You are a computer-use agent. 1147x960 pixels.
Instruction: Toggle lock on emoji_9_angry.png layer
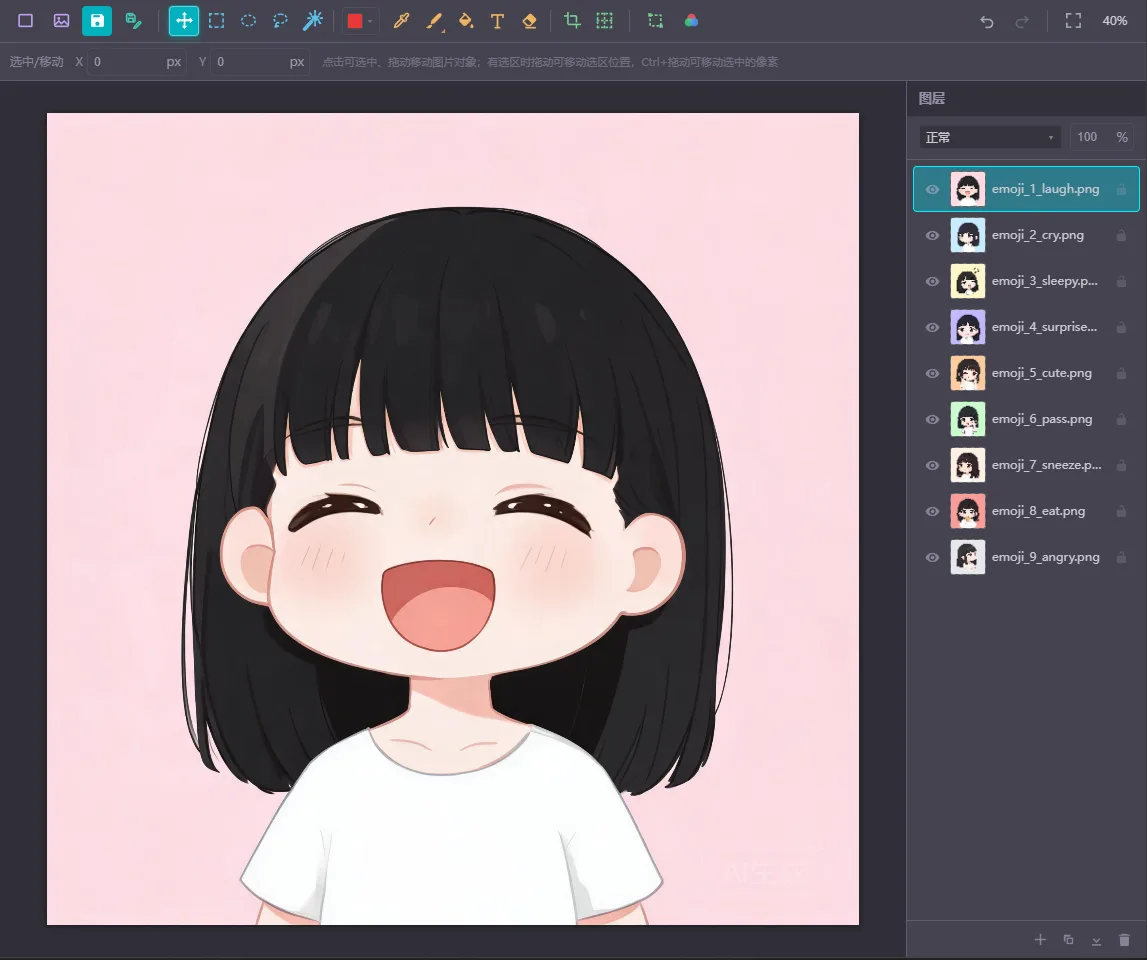[1121, 558]
